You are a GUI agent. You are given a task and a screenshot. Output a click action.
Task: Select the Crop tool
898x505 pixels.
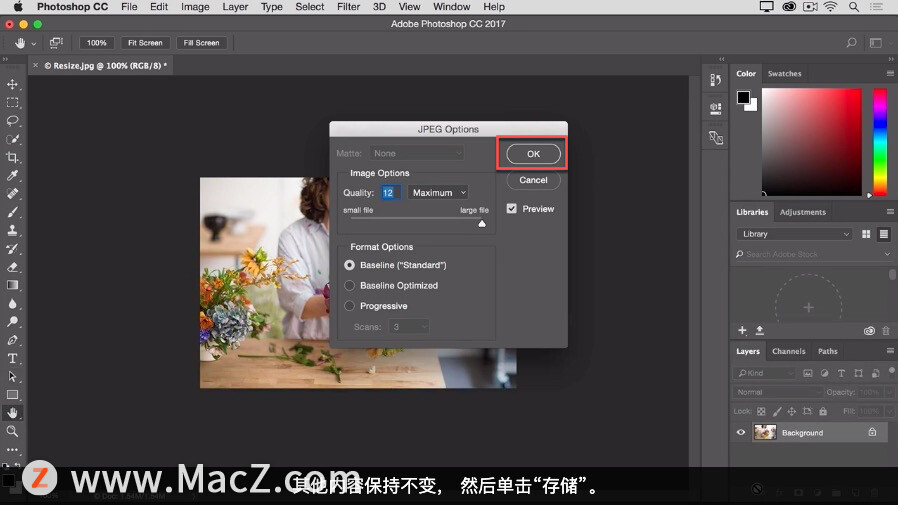(12, 157)
